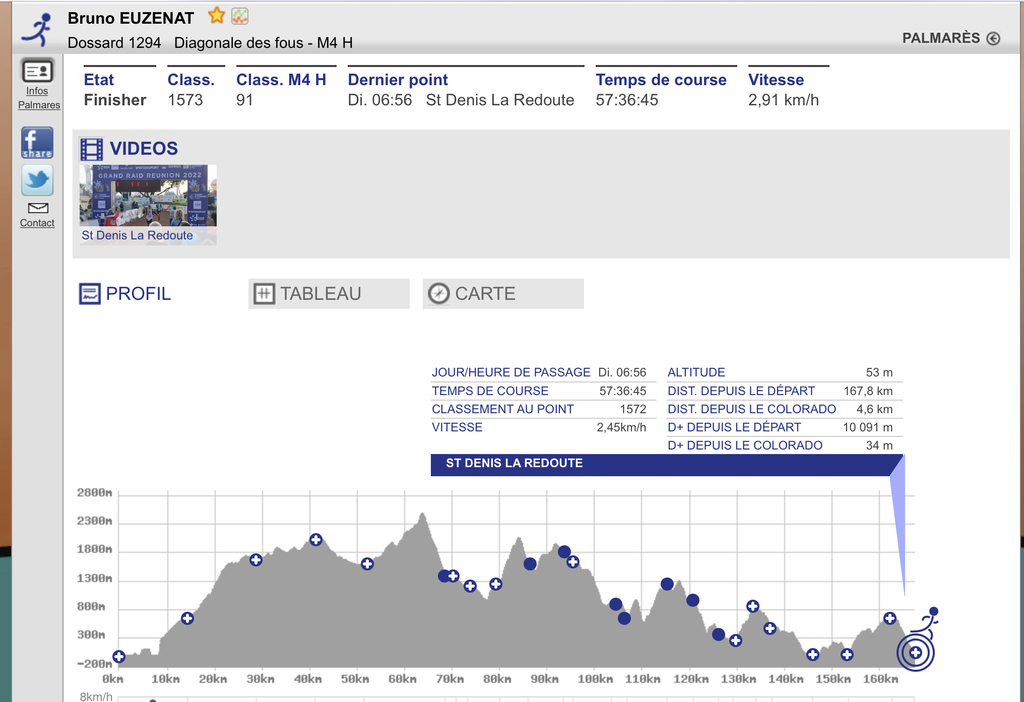Click the running man logo icon
Image resolution: width=1024 pixels, height=702 pixels.
point(37,29)
